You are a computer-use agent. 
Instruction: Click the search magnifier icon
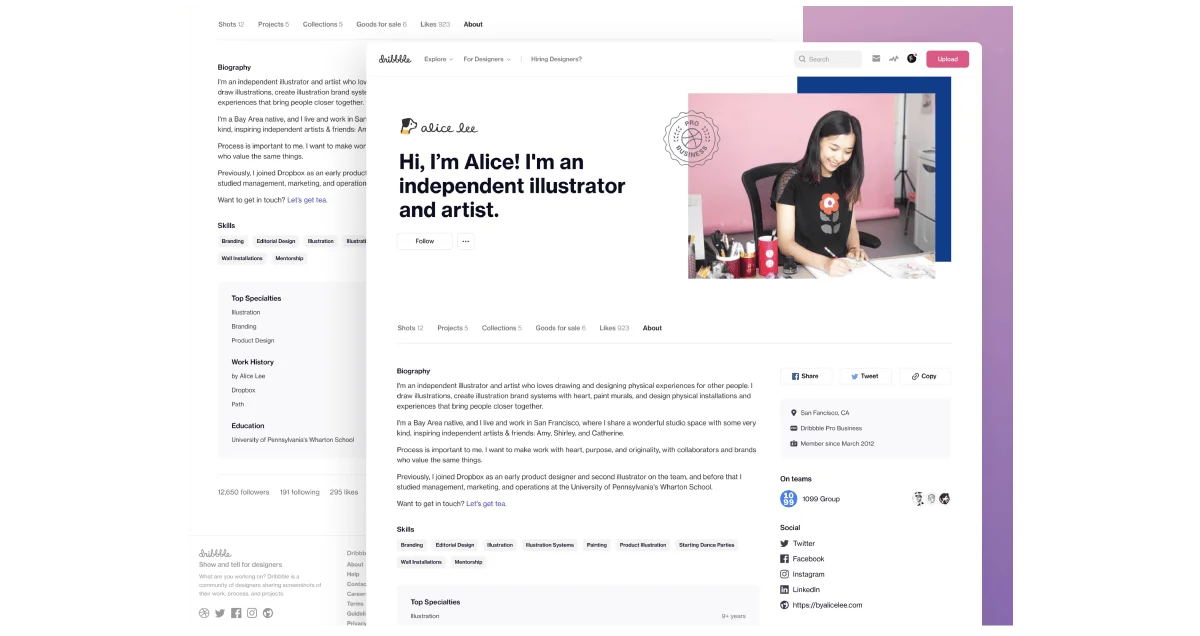pyautogui.click(x=803, y=59)
